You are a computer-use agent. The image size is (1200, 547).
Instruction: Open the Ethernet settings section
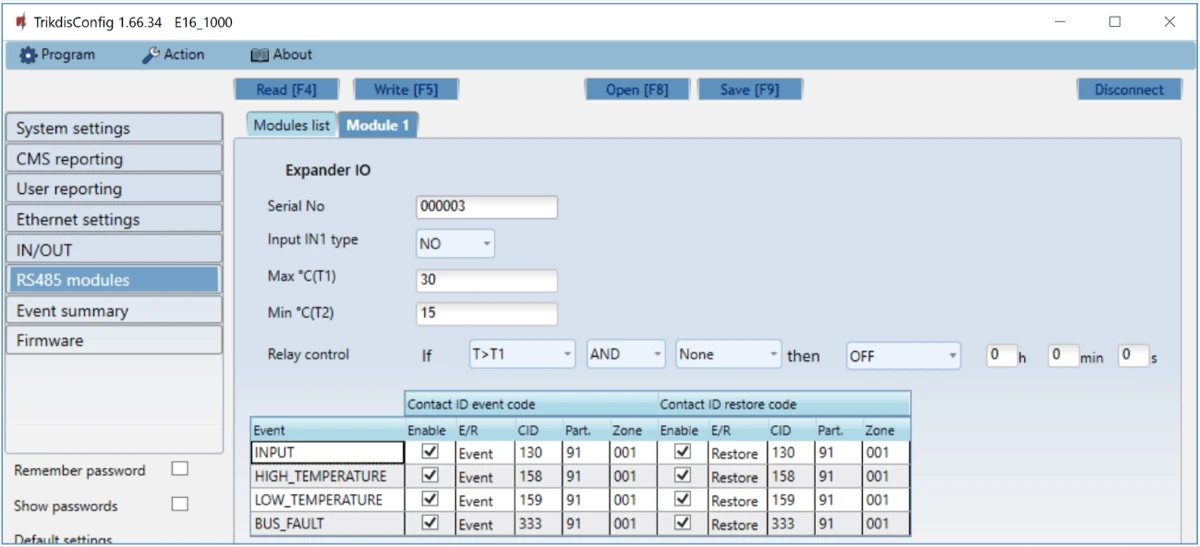[113, 219]
